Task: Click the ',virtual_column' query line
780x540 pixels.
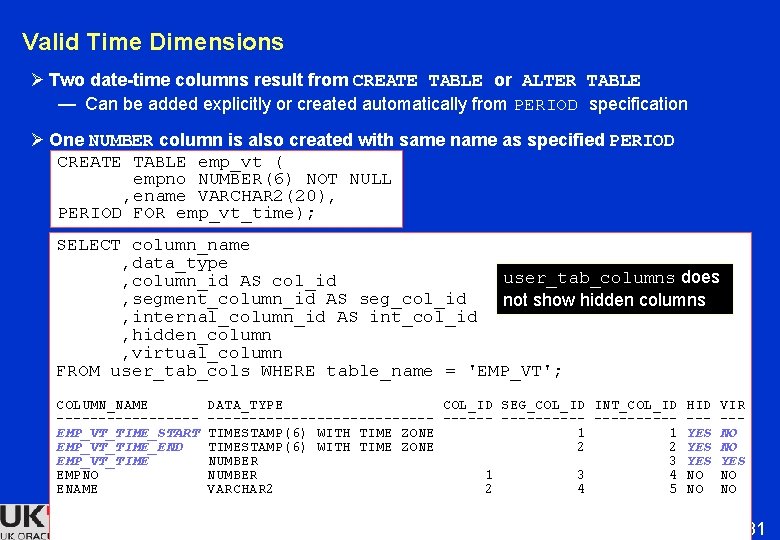Action: (x=202, y=353)
